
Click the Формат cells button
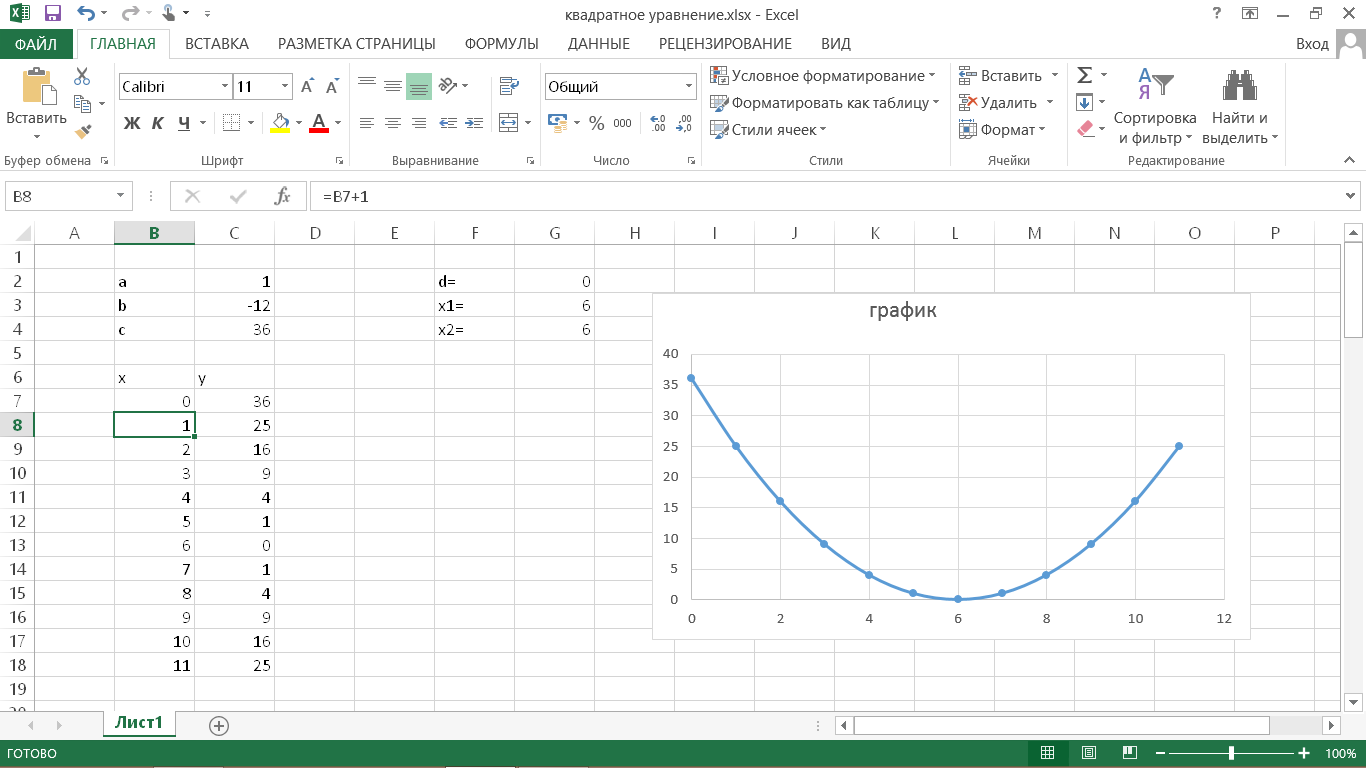(1001, 129)
